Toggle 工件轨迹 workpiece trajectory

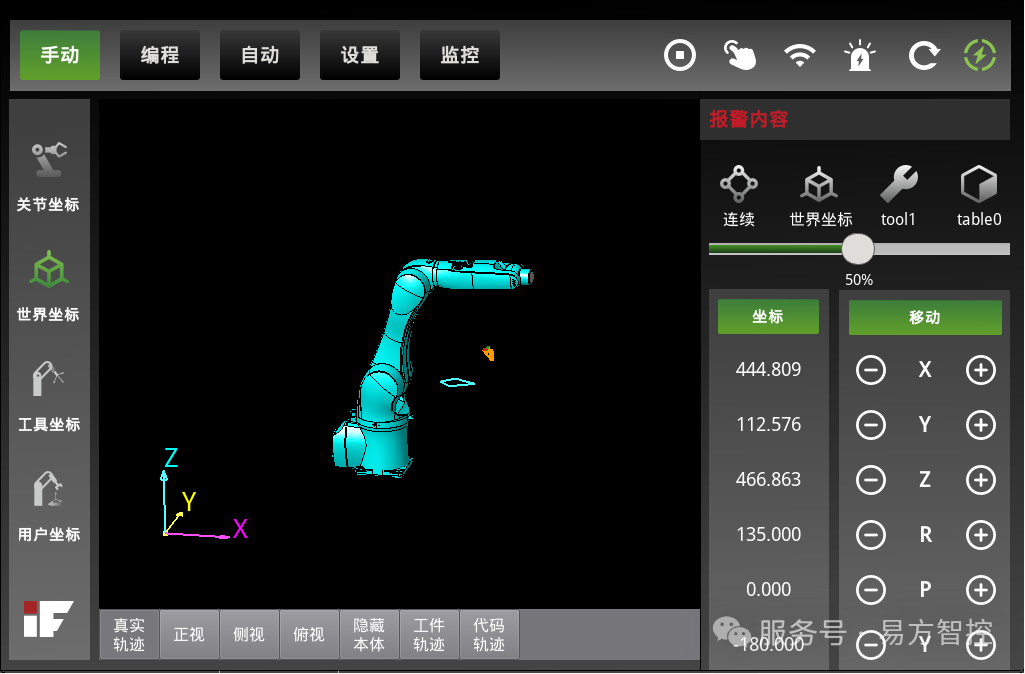coord(429,635)
